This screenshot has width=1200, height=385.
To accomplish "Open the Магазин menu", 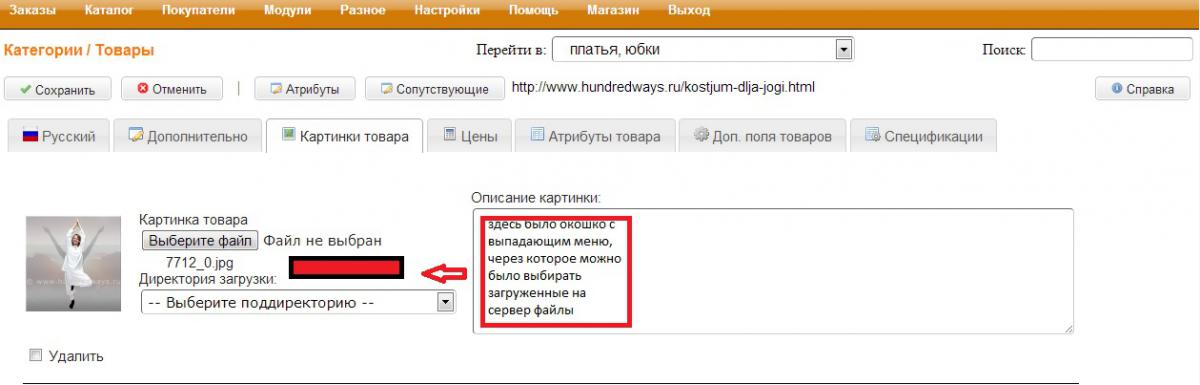I will [x=612, y=11].
